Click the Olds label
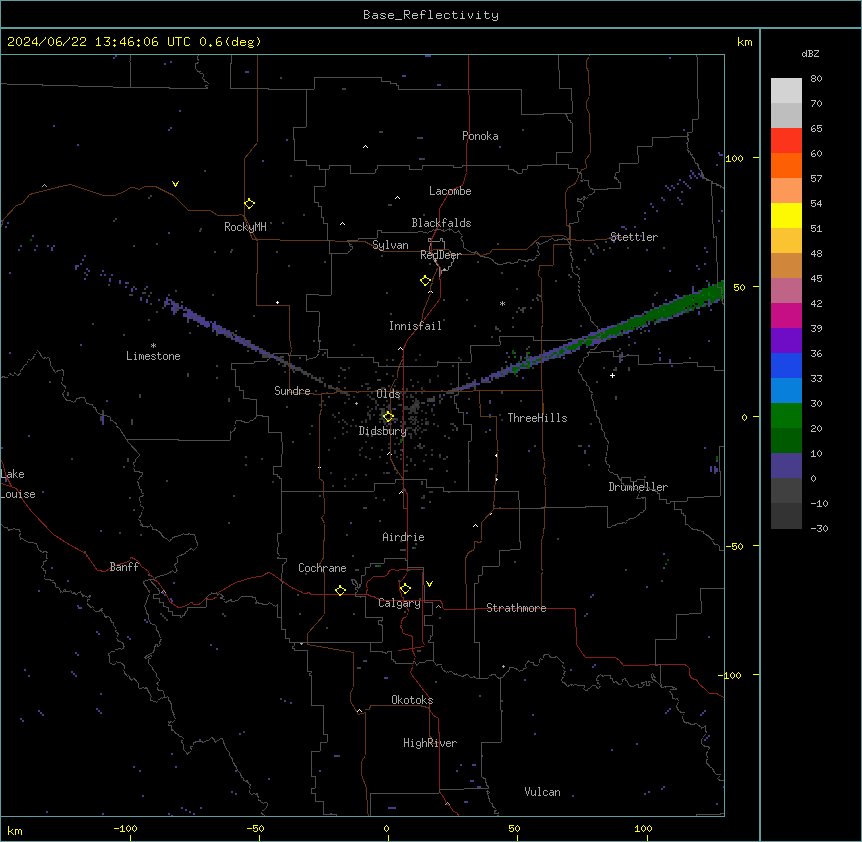 coord(388,394)
